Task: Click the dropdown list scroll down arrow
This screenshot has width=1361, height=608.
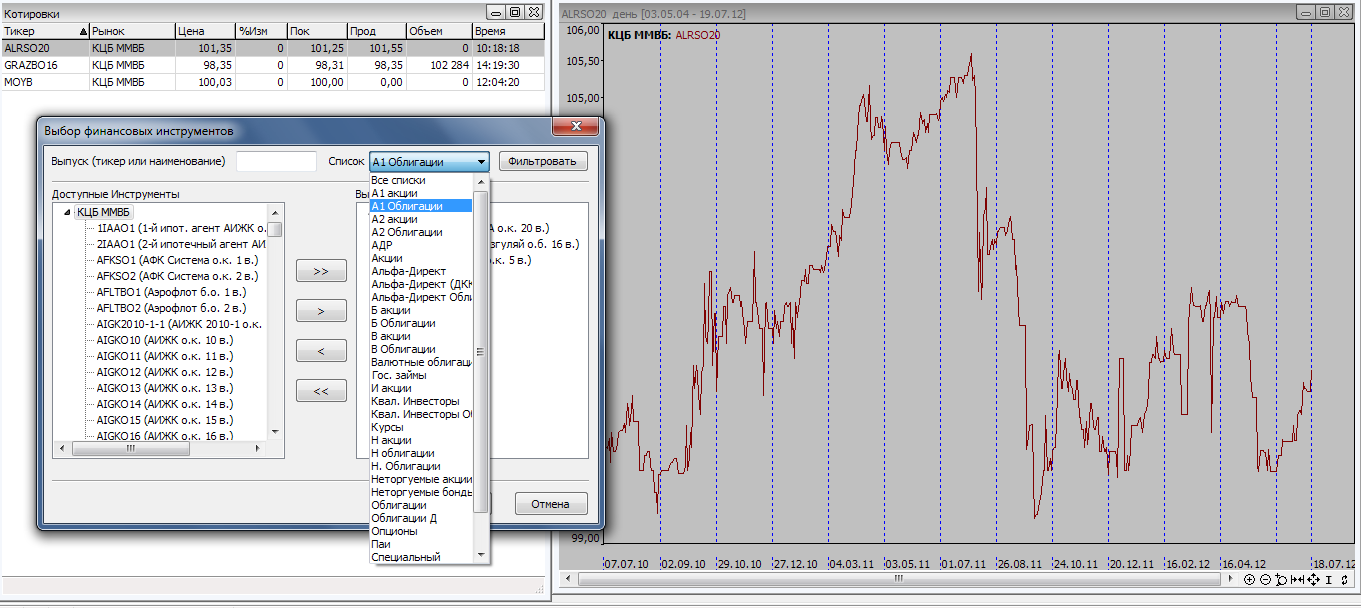Action: pos(481,555)
